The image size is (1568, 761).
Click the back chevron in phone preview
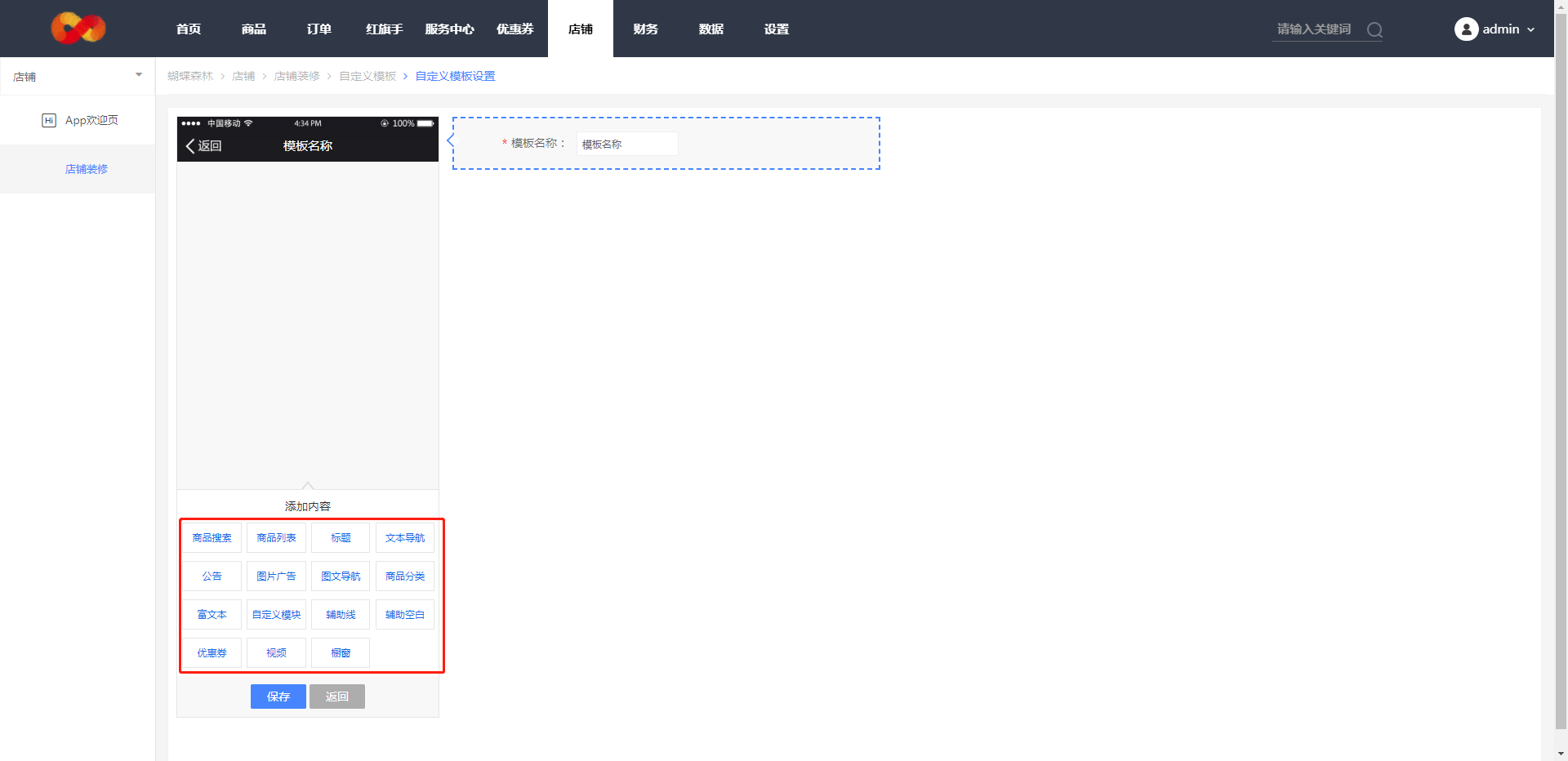(x=190, y=146)
